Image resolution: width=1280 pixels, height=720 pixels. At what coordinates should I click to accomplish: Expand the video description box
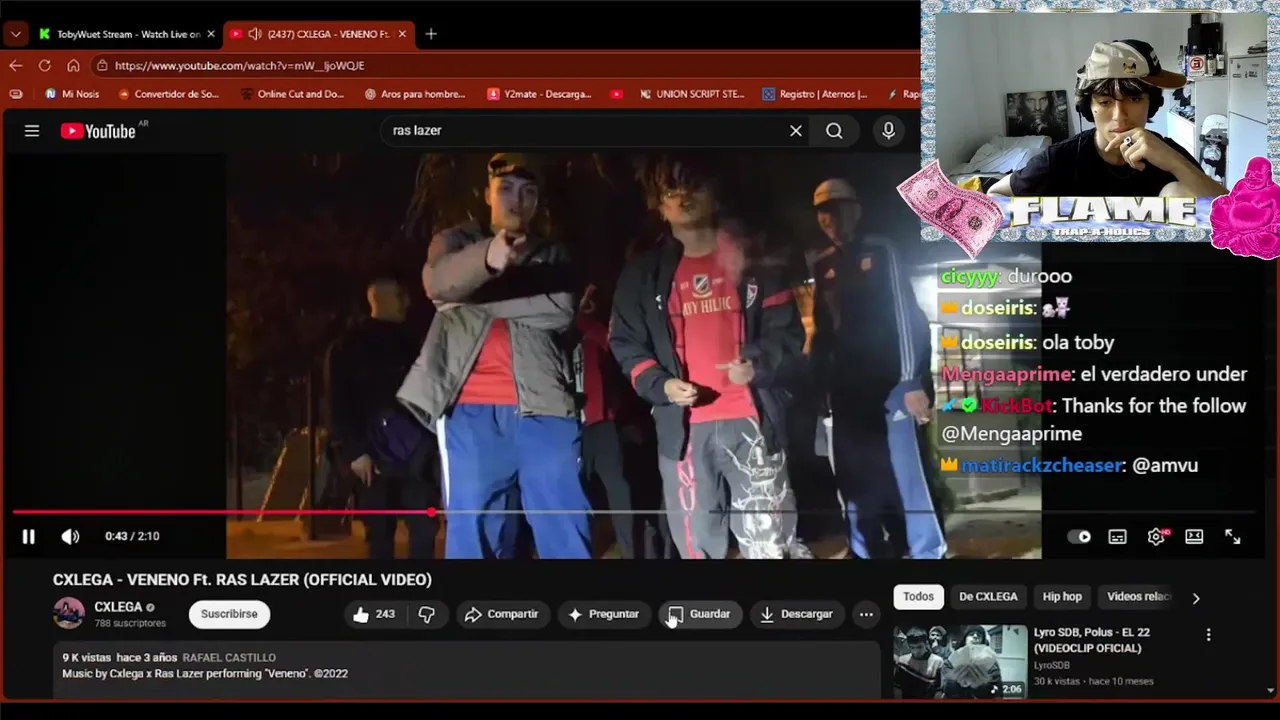(x=467, y=670)
